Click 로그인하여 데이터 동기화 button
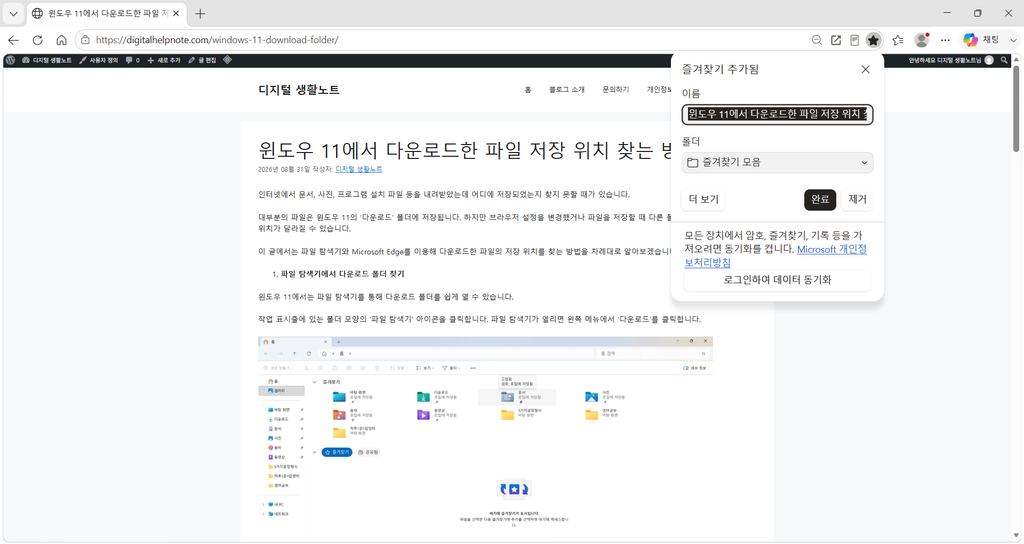1024x544 pixels. click(777, 280)
